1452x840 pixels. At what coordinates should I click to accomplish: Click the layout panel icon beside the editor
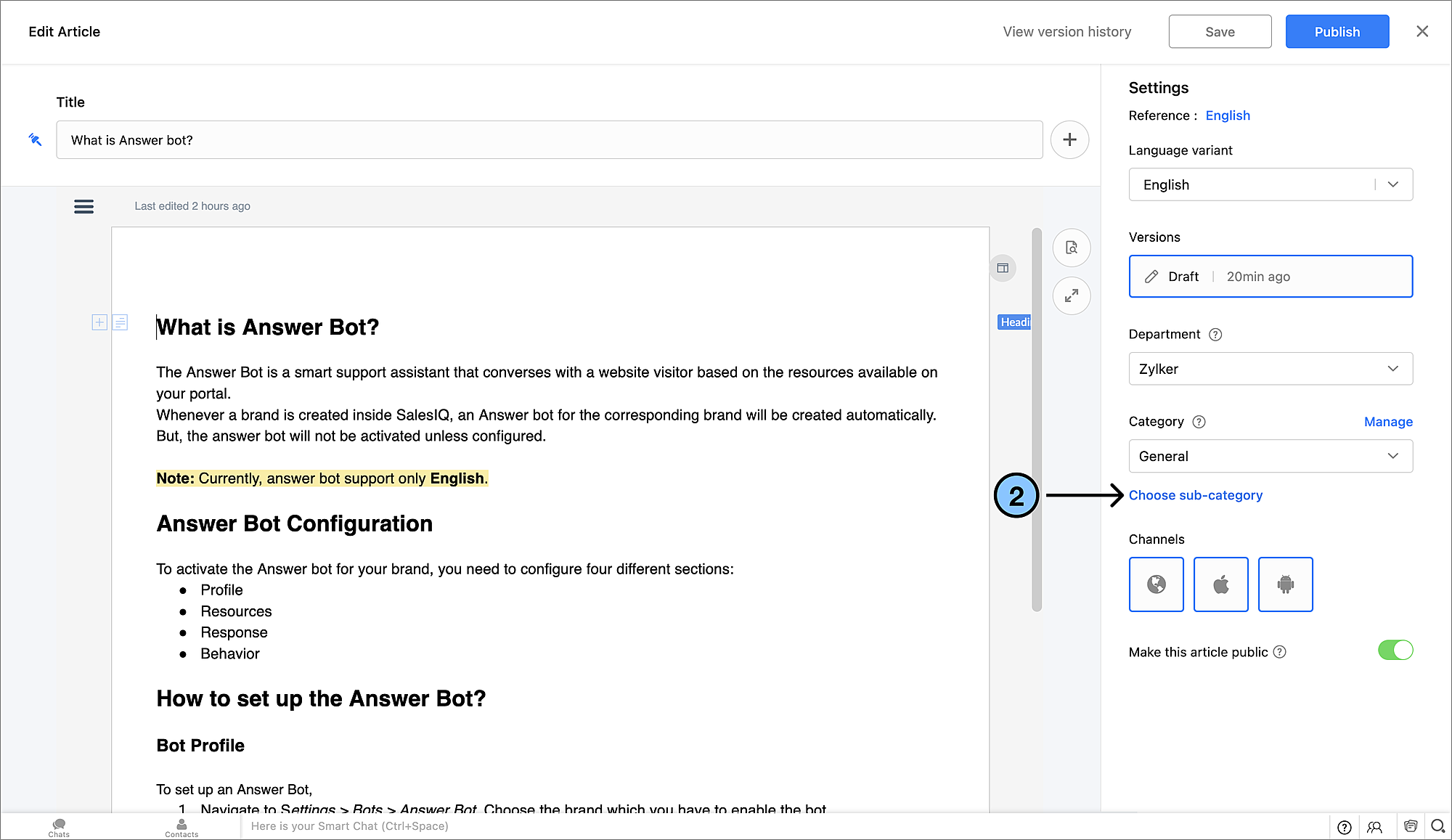point(1003,268)
